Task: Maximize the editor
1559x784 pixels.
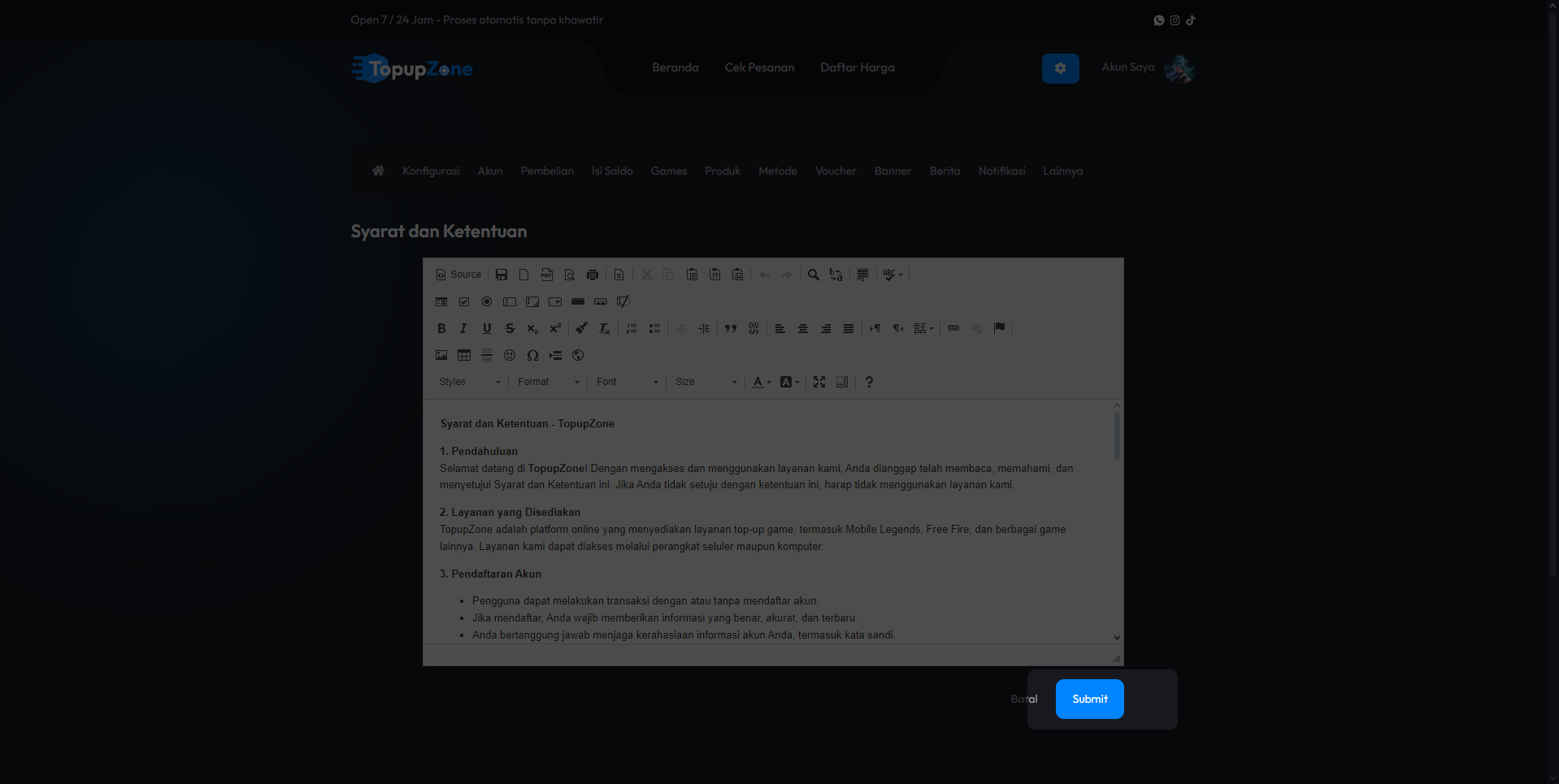Action: [819, 382]
